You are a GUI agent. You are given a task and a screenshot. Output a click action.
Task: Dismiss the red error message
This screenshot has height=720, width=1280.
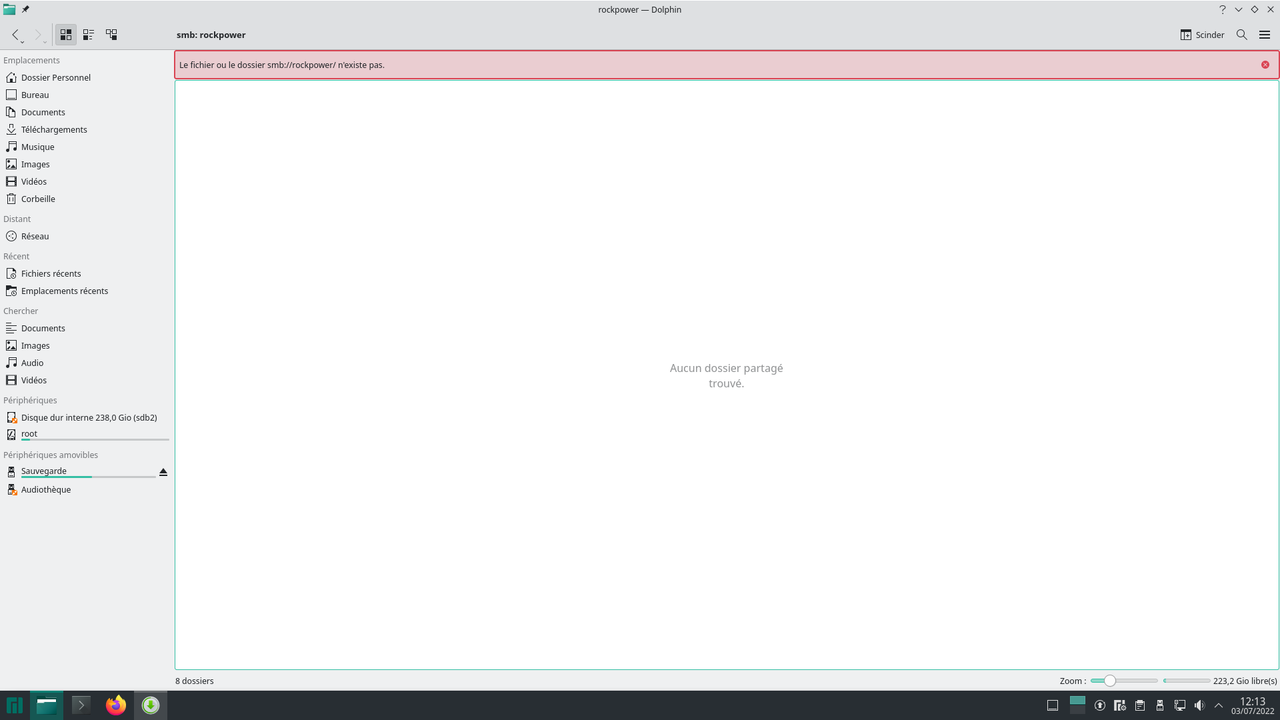click(1265, 65)
